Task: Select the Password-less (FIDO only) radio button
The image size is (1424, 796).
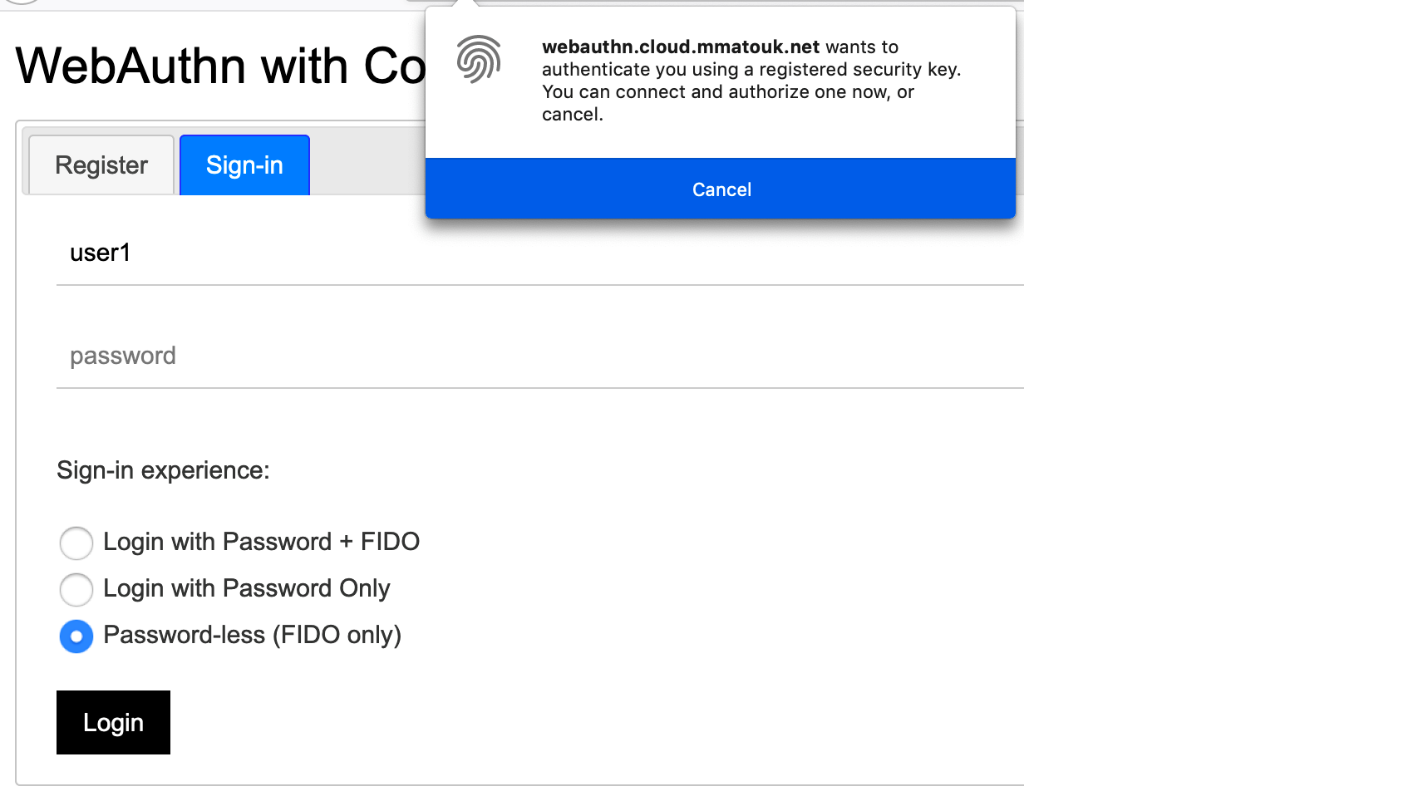Action: pos(76,636)
